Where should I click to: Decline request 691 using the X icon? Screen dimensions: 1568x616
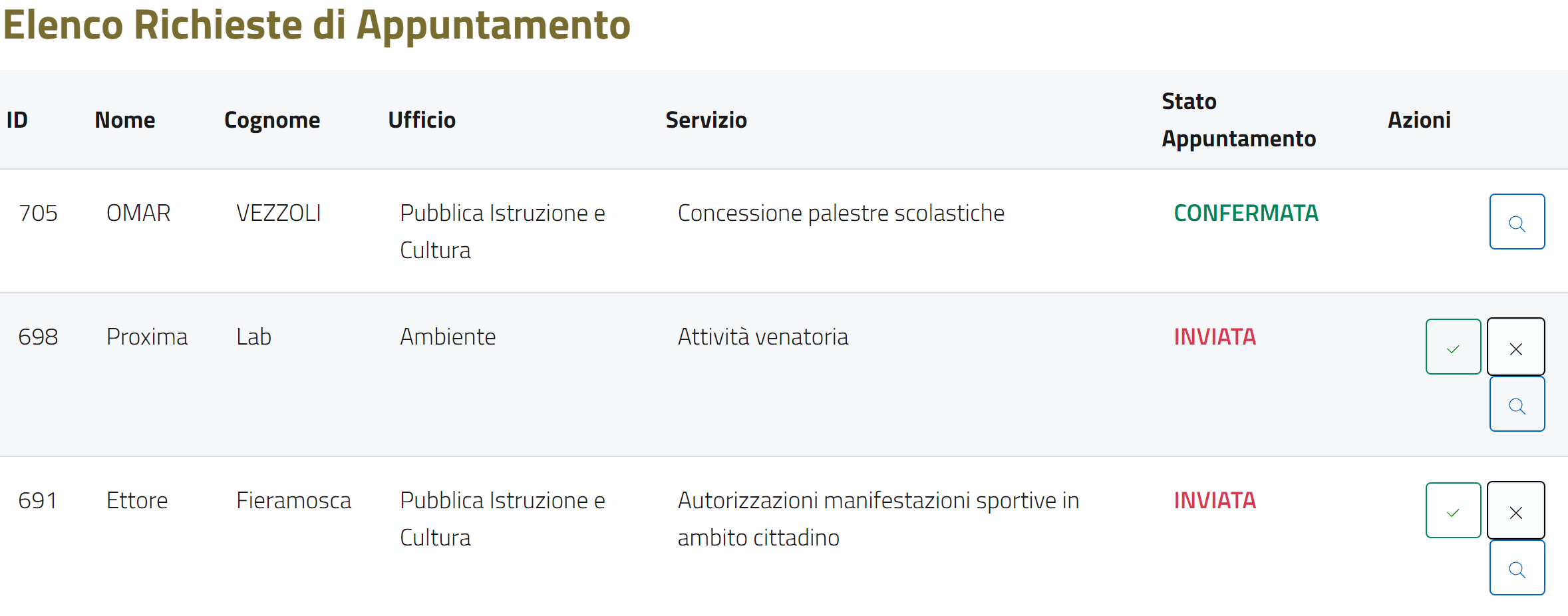tap(1515, 510)
